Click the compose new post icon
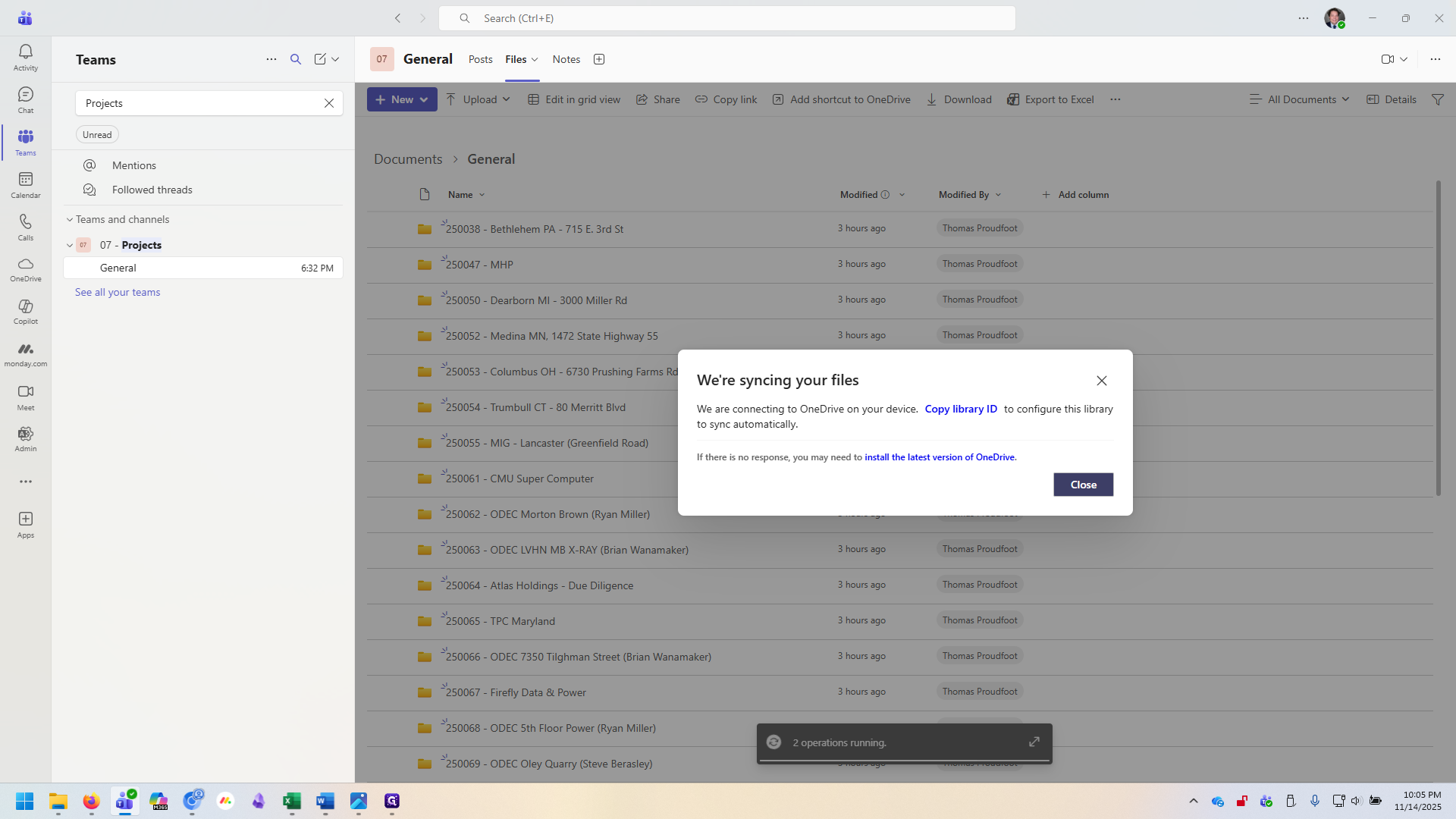The height and width of the screenshot is (819, 1456). (322, 58)
